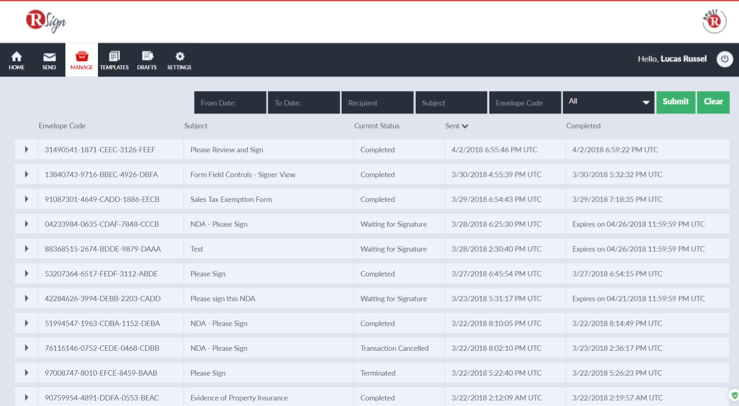
Task: Expand the Please sign this NDA row
Action: click(26, 298)
